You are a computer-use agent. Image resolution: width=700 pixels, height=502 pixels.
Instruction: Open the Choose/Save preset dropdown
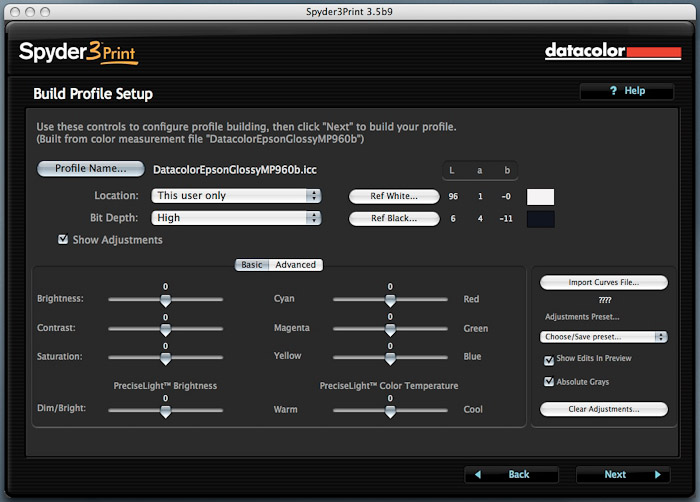[603, 337]
